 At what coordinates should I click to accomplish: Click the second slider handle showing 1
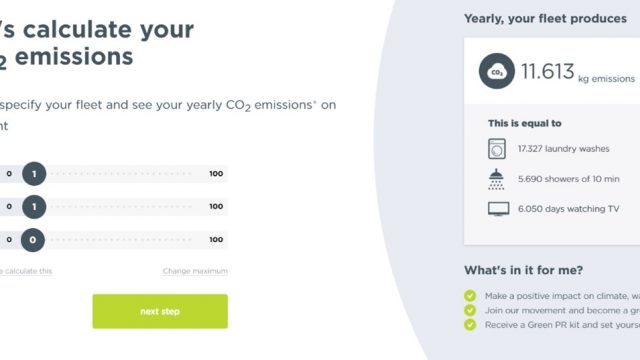point(34,207)
